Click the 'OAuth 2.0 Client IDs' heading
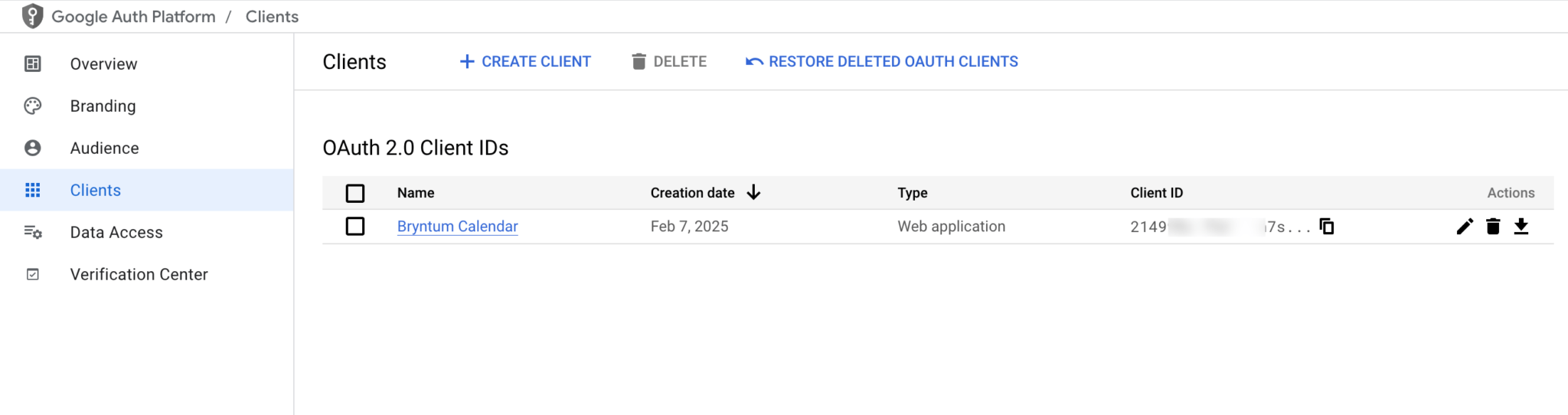 416,148
